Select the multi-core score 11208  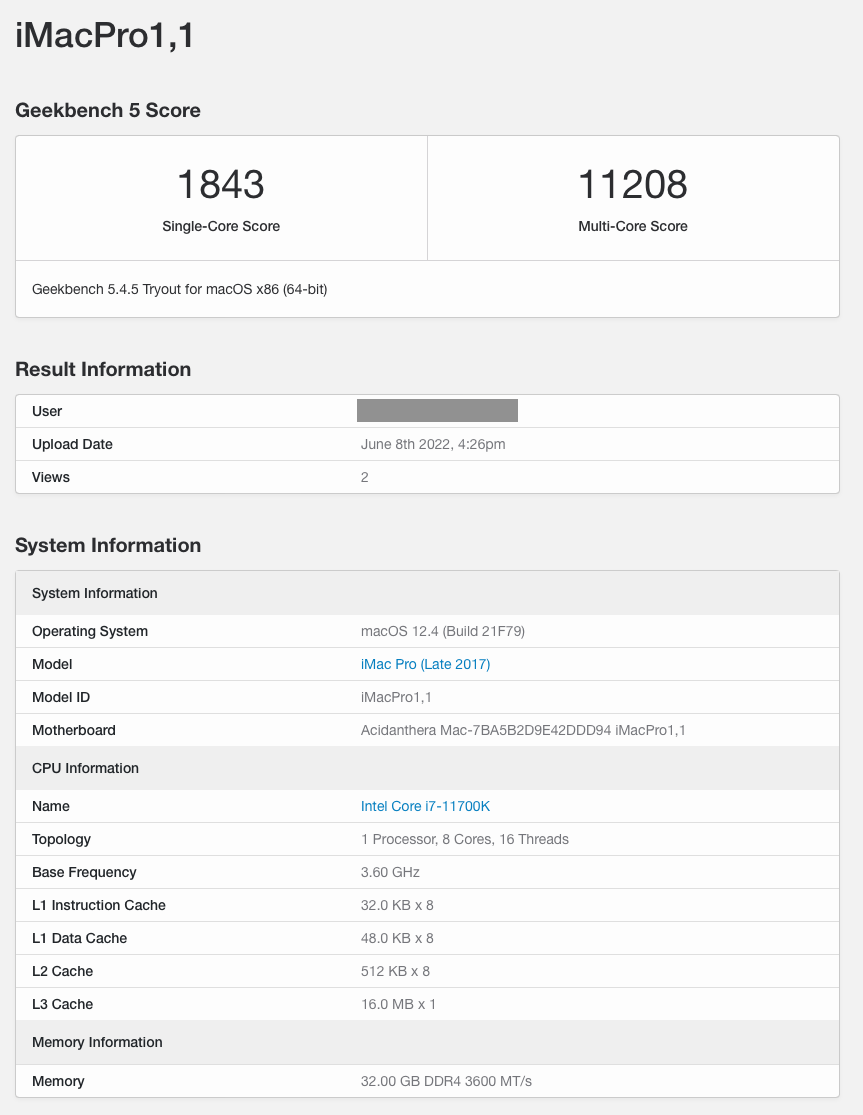click(x=633, y=184)
